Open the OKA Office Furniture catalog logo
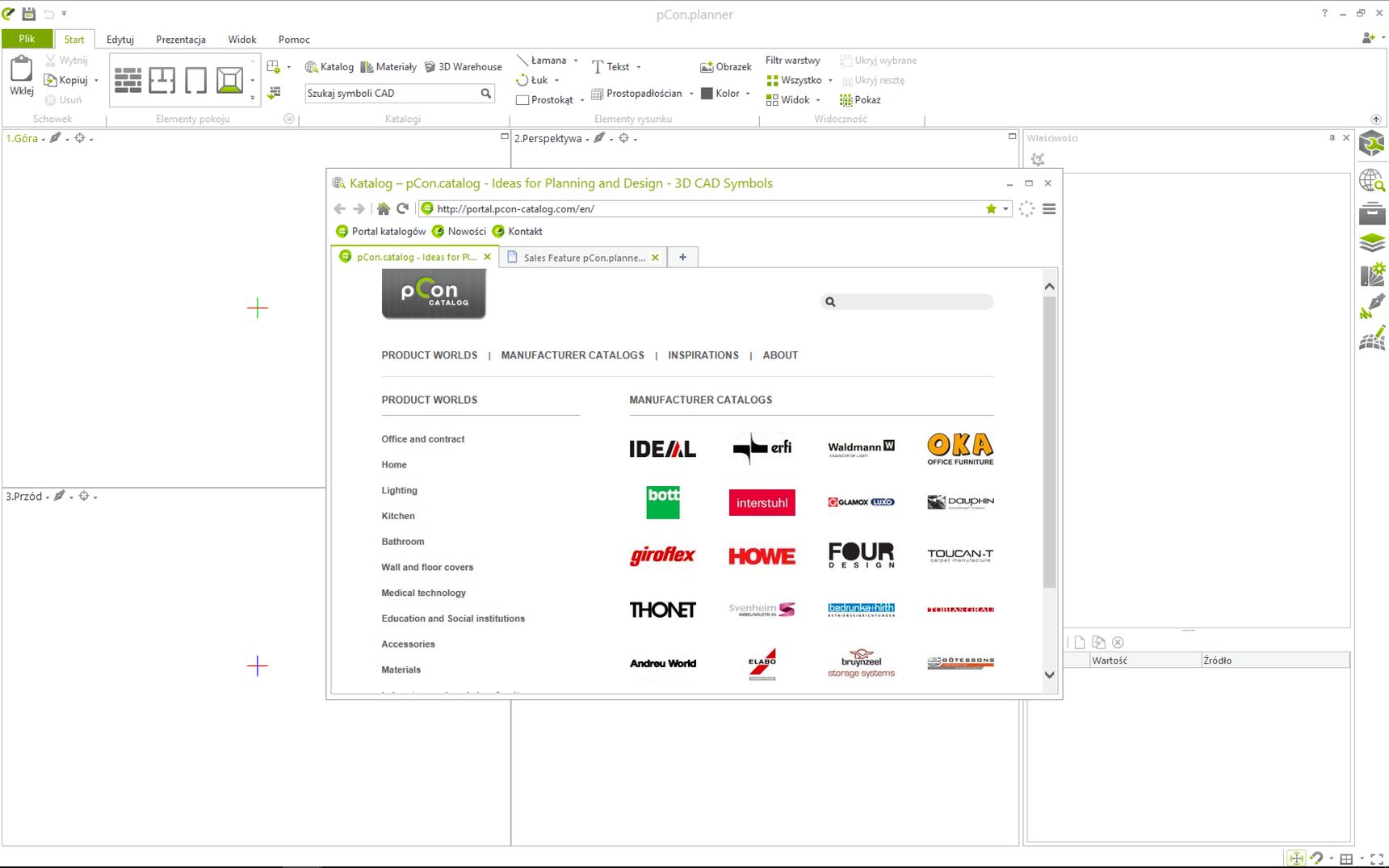This screenshot has width=1389, height=868. tap(960, 449)
